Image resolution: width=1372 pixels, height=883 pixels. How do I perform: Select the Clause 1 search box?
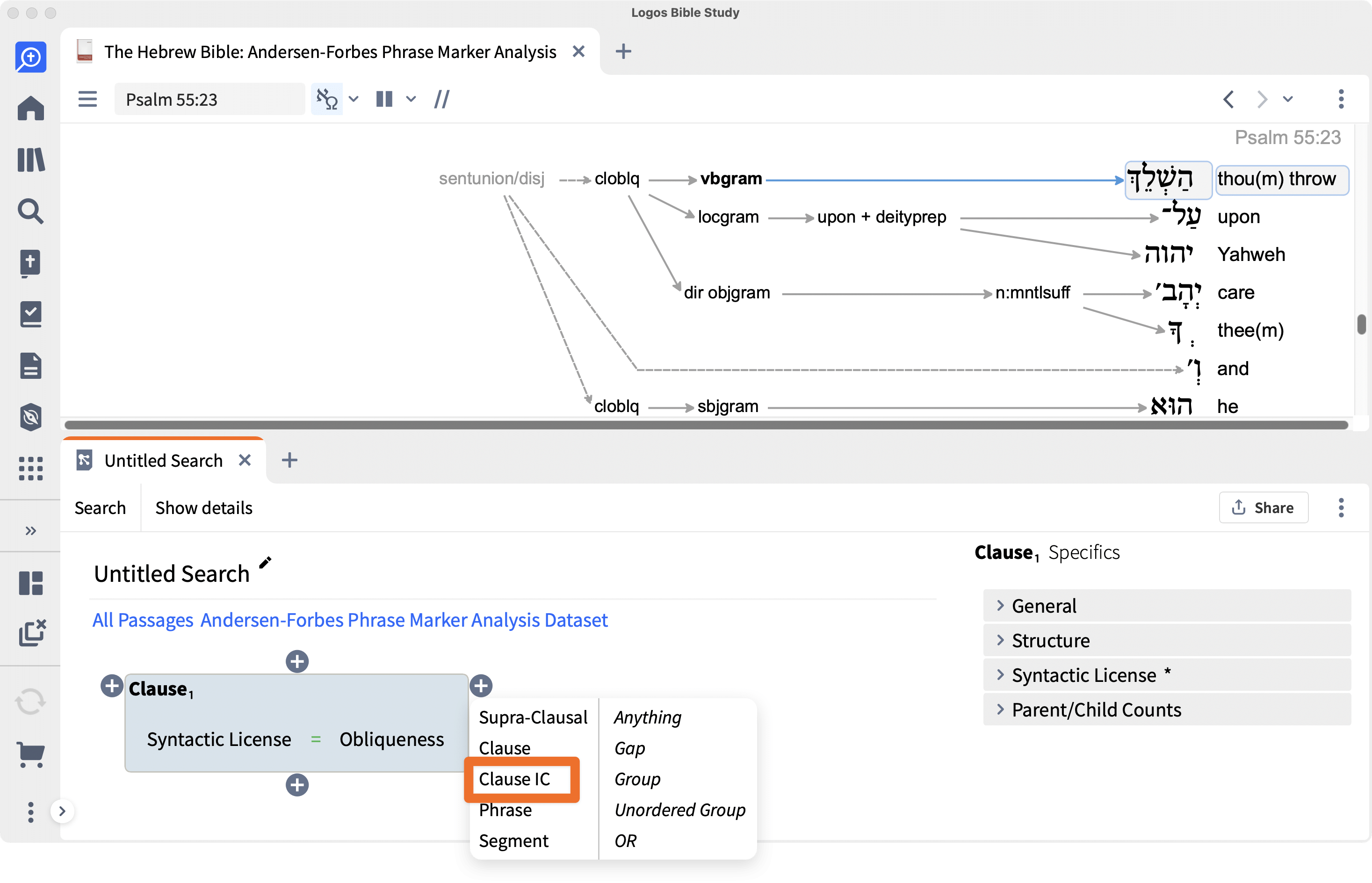pyautogui.click(x=297, y=723)
